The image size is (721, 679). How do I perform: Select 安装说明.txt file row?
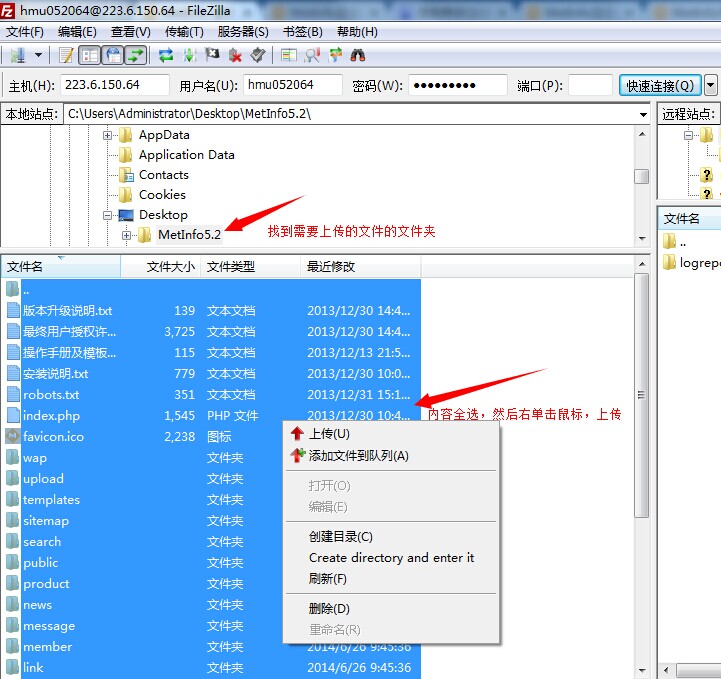coord(212,374)
